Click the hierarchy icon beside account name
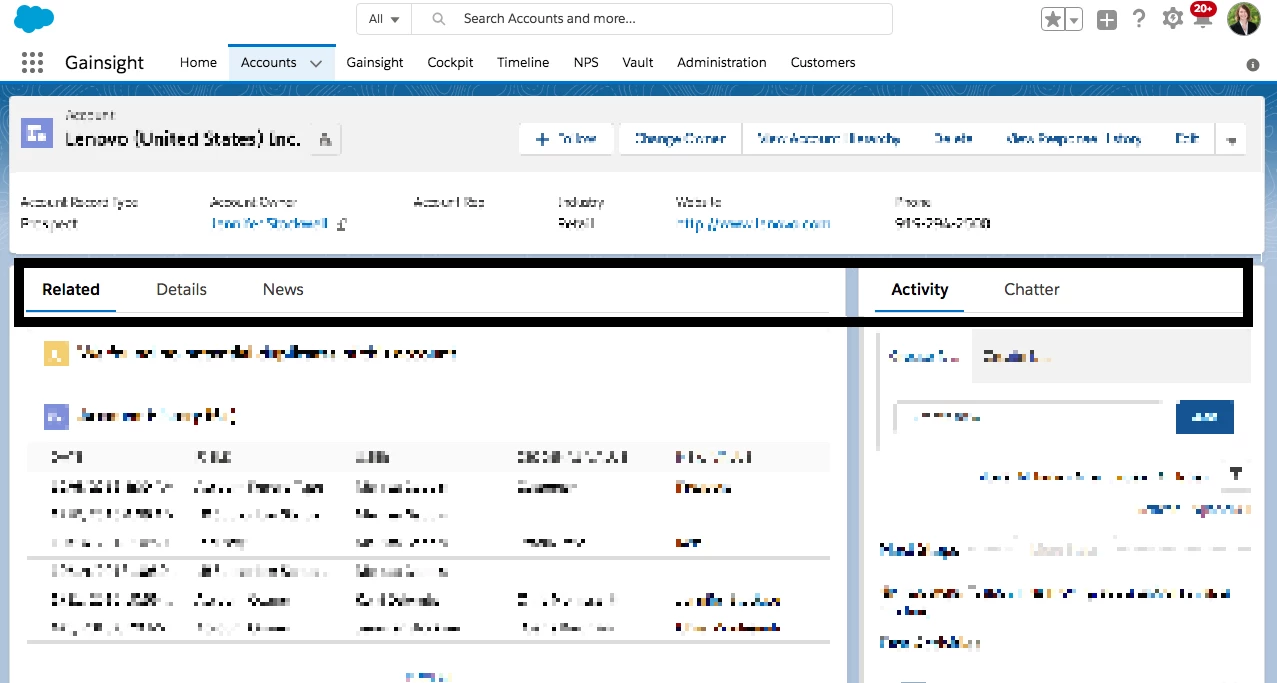 coord(325,140)
